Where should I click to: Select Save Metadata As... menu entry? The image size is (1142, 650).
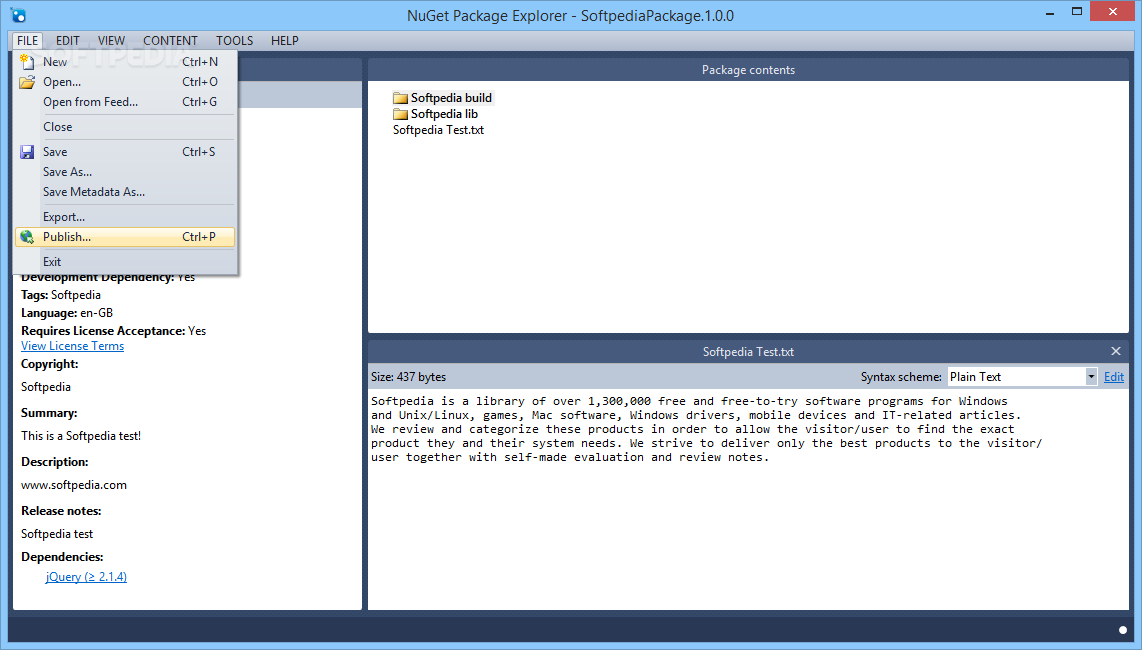coord(125,192)
